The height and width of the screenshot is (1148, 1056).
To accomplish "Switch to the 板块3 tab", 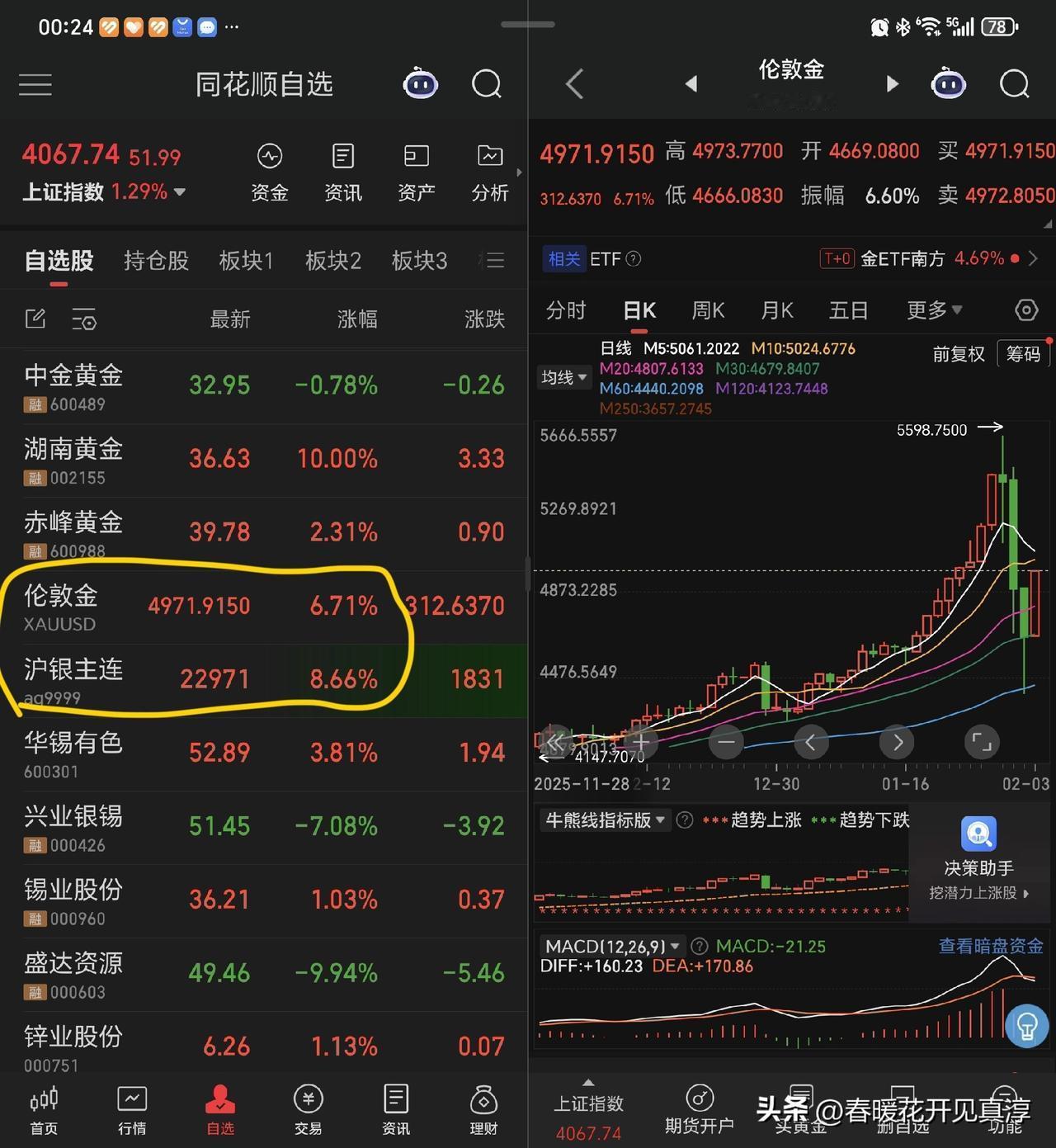I will pos(419,261).
